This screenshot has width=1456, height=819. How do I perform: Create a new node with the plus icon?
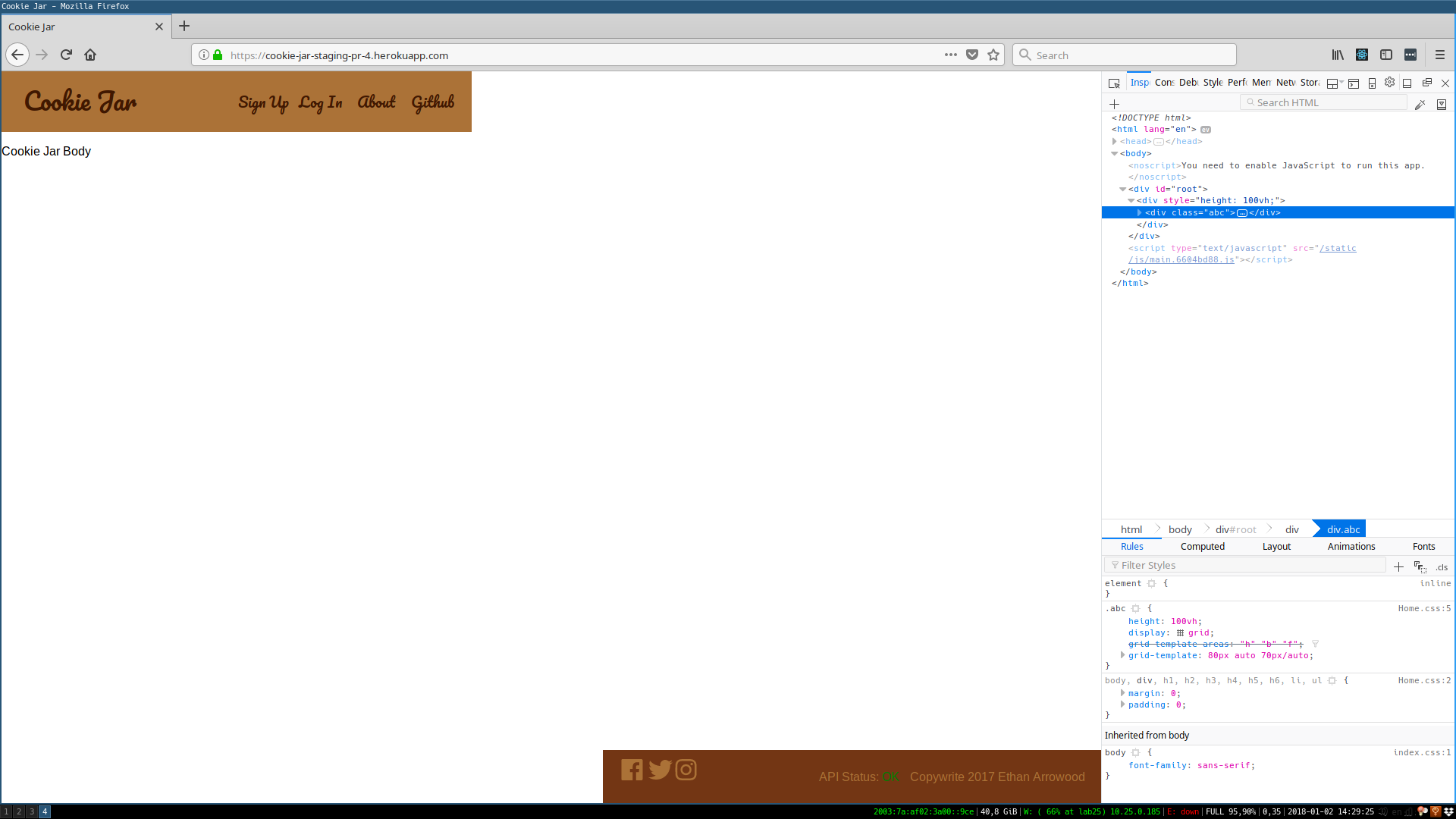click(x=1114, y=104)
